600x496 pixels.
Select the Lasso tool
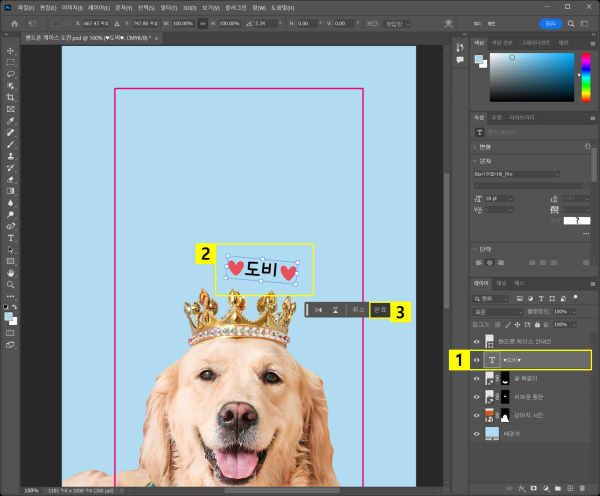pos(10,74)
